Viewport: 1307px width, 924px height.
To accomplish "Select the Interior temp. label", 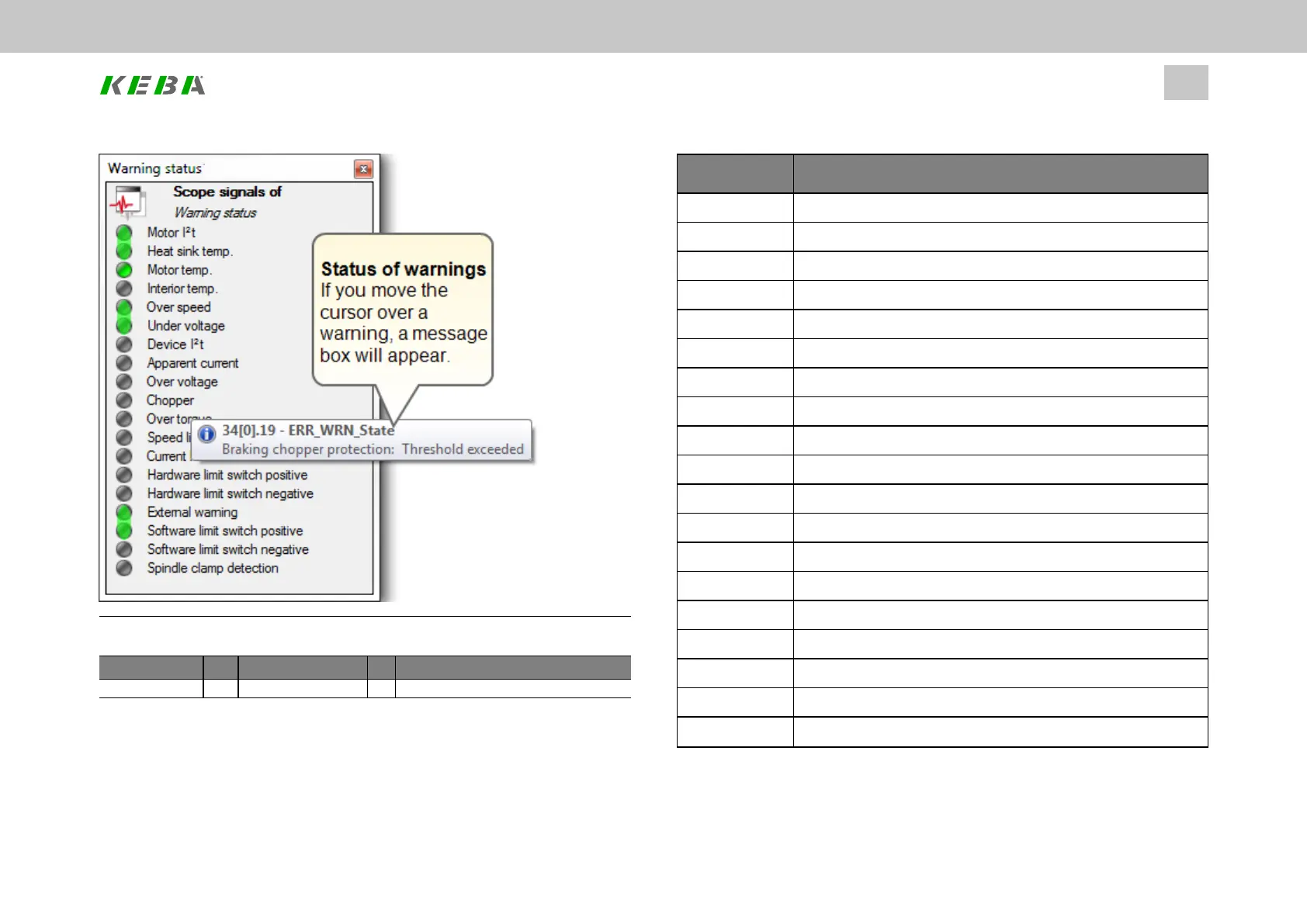I will coord(182,289).
